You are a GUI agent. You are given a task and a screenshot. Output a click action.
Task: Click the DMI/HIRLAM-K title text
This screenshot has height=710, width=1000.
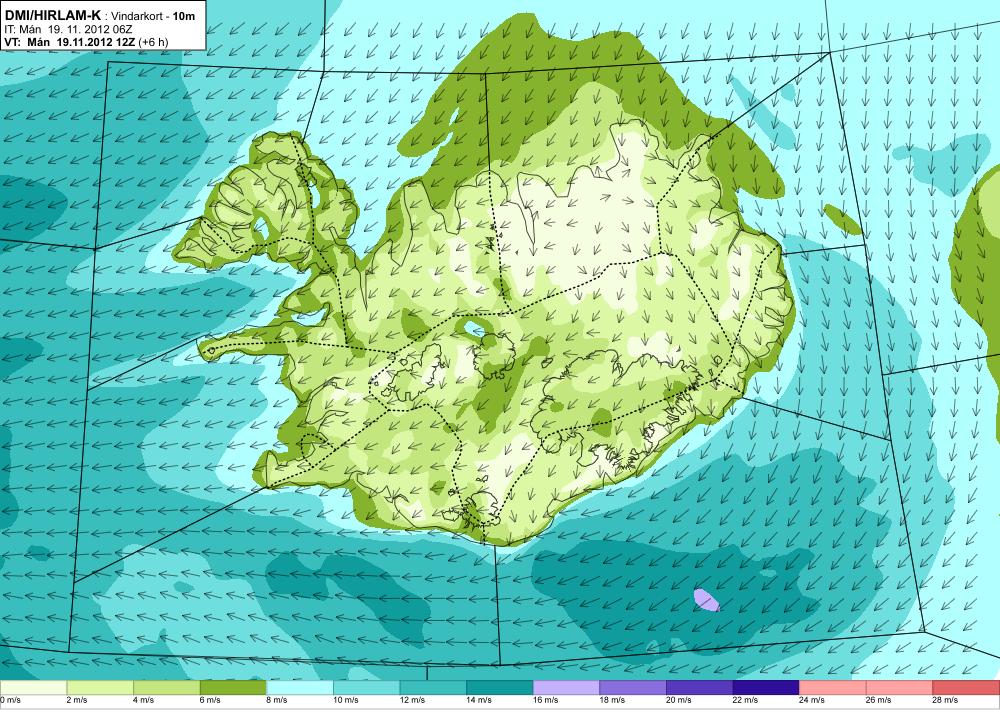point(52,15)
